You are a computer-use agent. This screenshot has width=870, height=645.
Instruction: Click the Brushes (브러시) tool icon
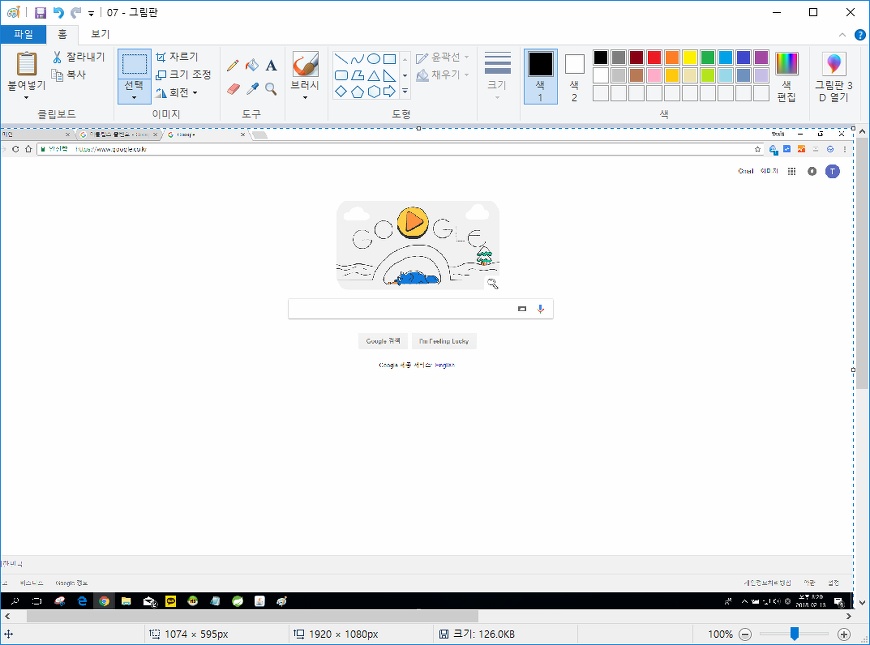coord(305,64)
